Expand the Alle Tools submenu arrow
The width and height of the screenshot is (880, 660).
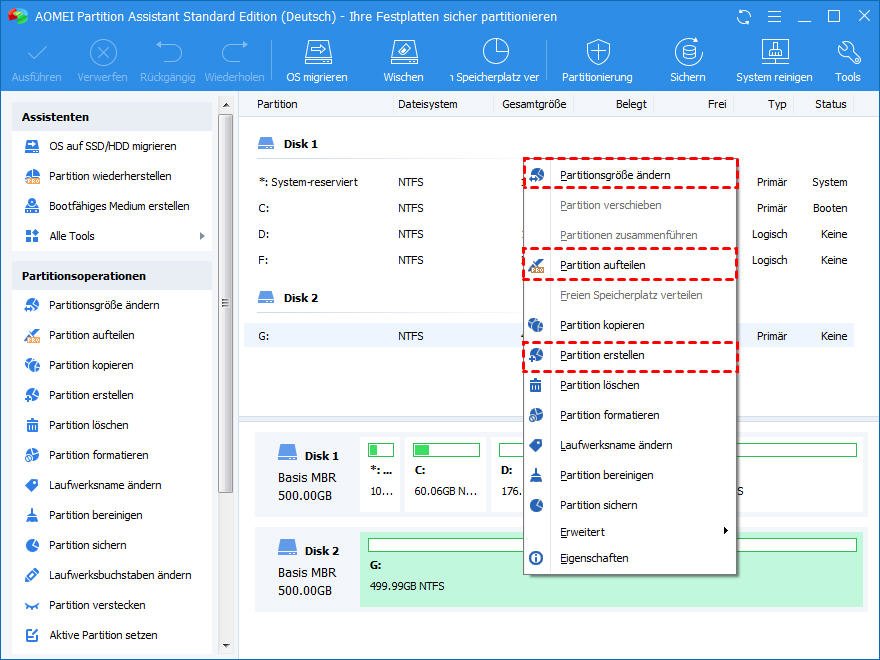coord(202,236)
